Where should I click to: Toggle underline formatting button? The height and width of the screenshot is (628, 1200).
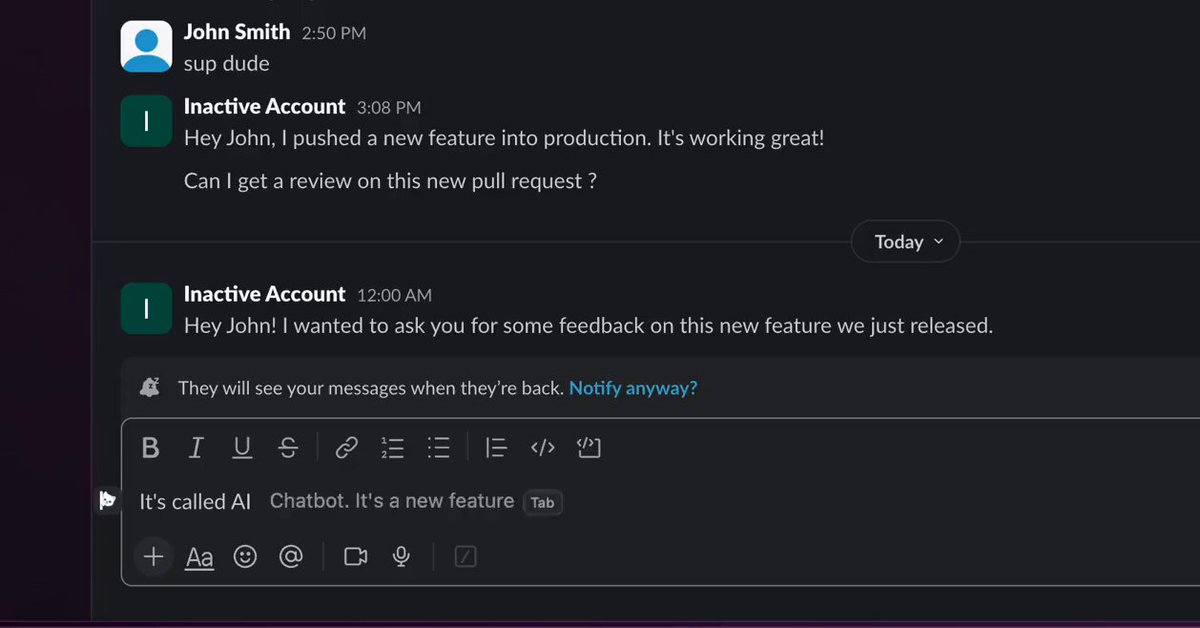(242, 448)
